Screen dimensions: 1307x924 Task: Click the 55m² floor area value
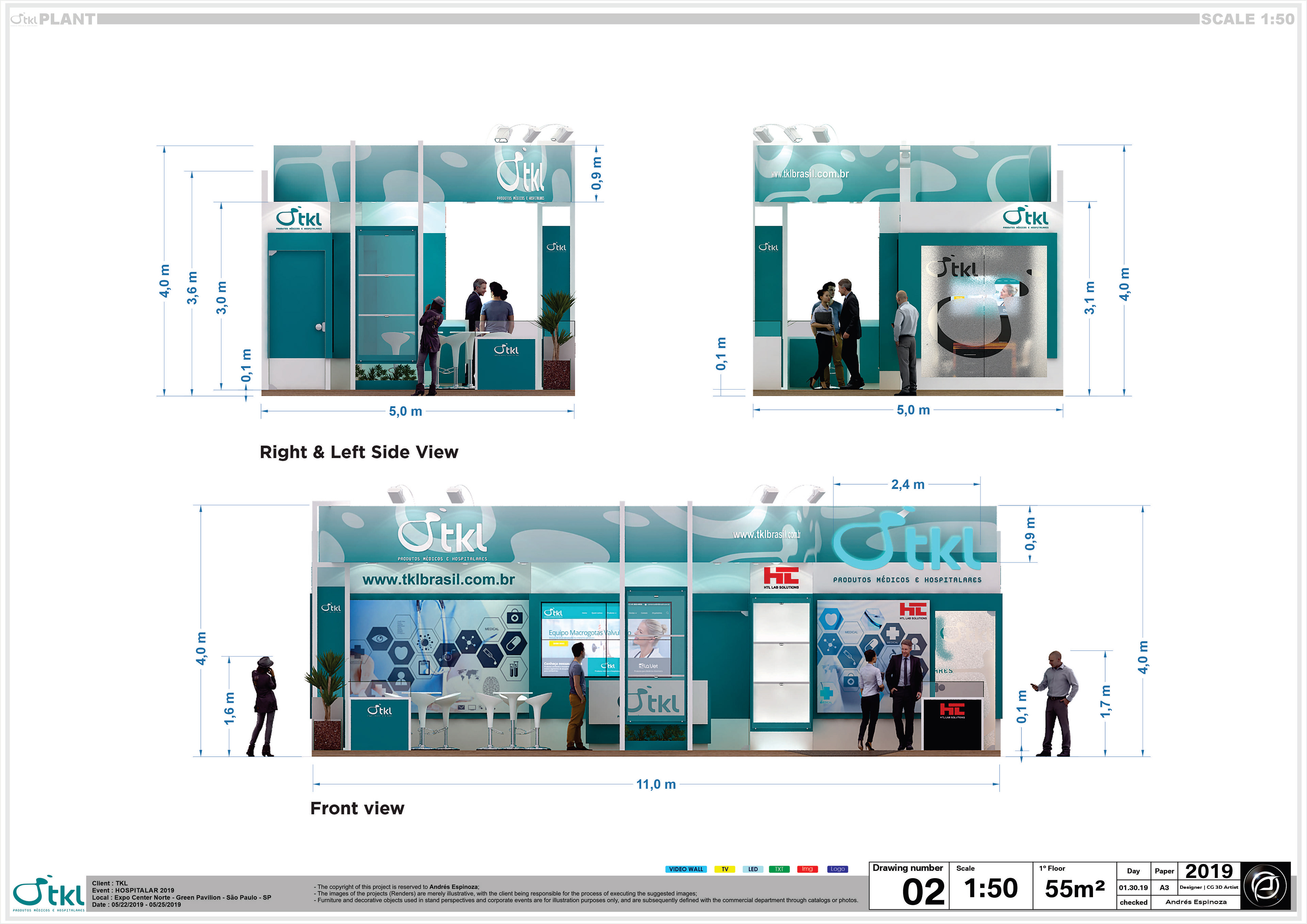1075,889
